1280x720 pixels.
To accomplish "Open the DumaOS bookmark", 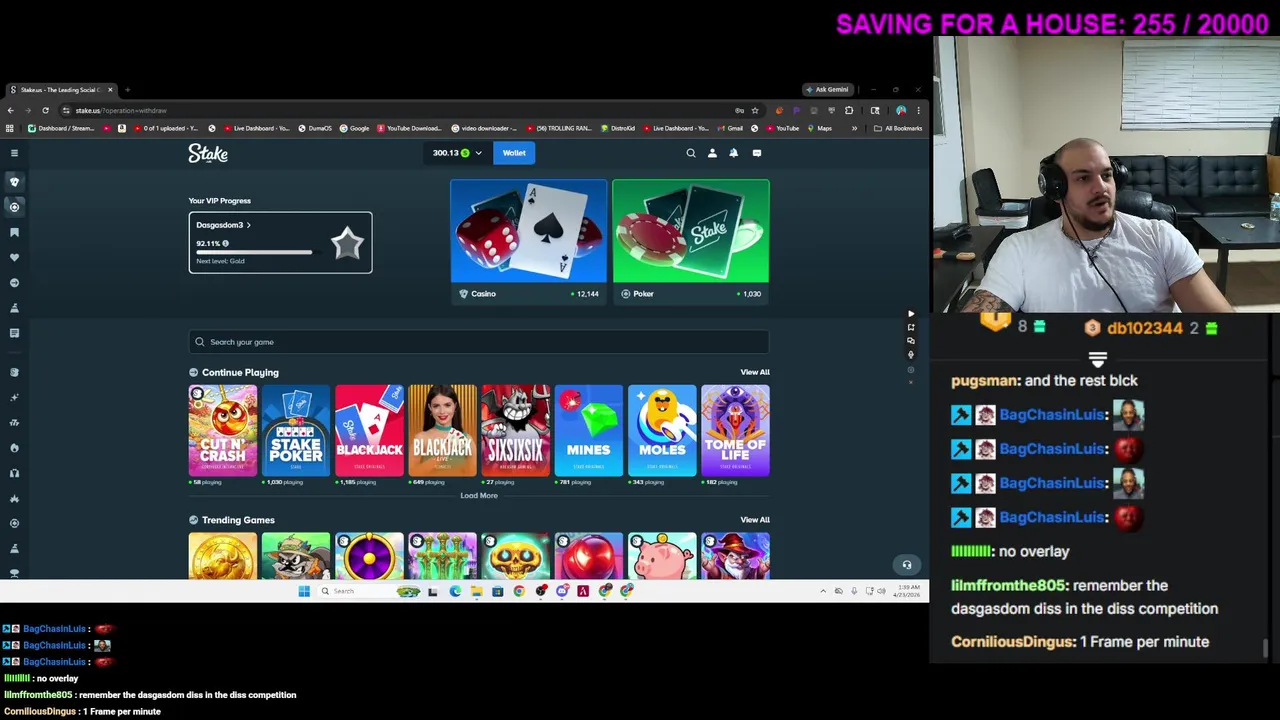I will pyautogui.click(x=314, y=128).
